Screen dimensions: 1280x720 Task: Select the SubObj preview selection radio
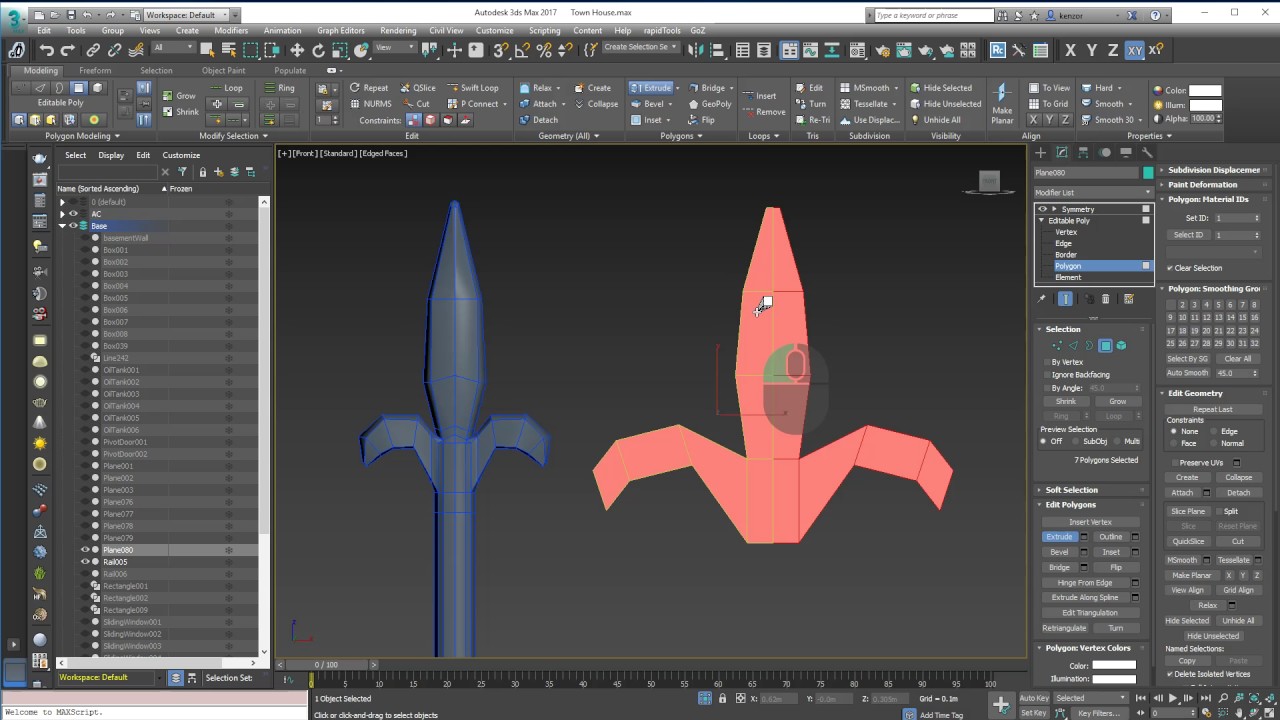[1076, 441]
